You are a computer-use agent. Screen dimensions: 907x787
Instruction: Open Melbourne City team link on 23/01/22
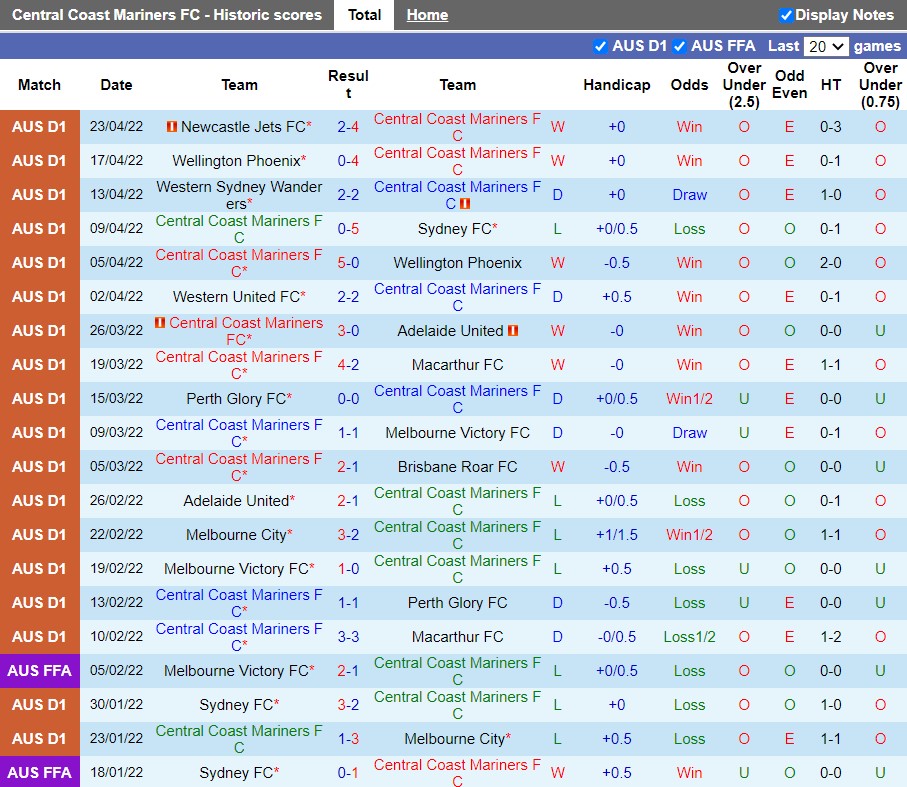click(455, 739)
